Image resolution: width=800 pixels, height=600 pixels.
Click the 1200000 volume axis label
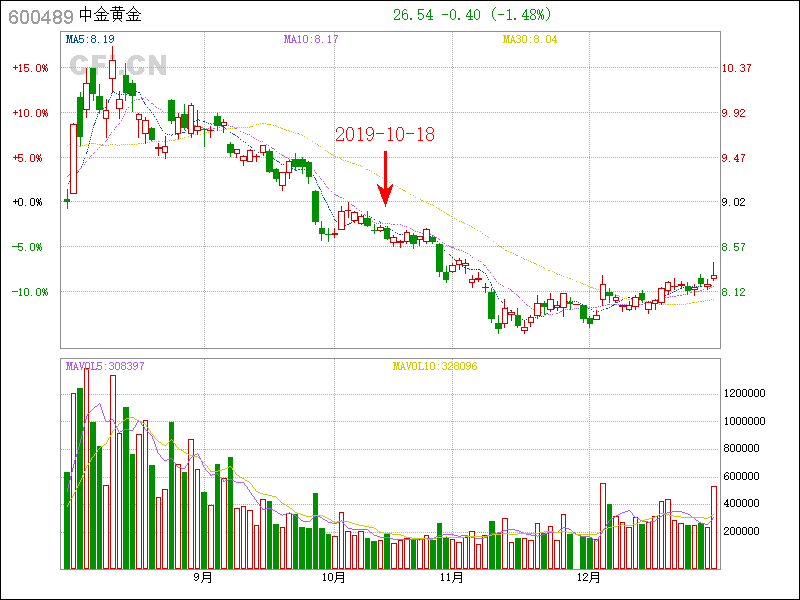[x=744, y=394]
